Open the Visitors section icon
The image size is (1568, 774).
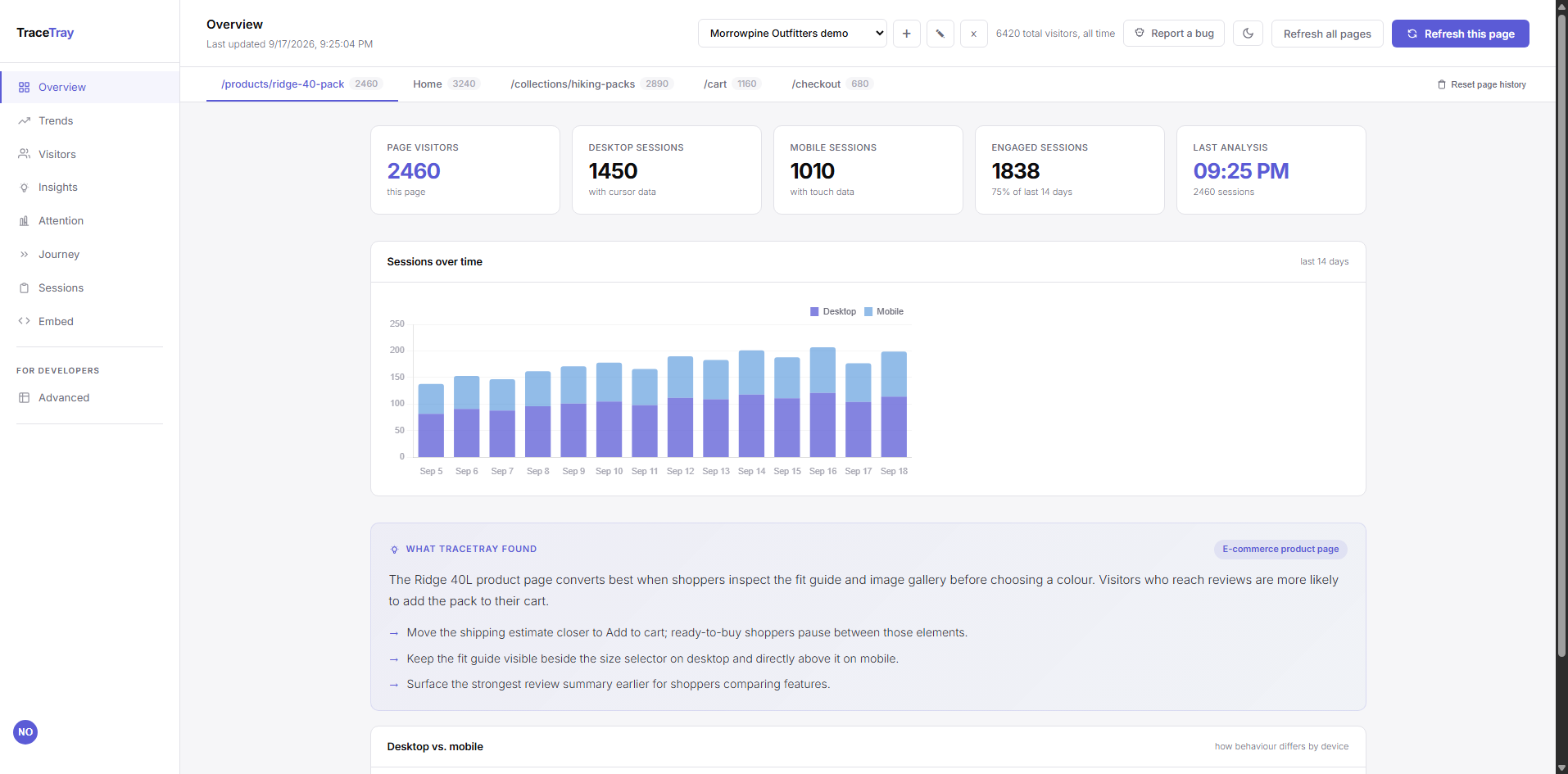25,154
